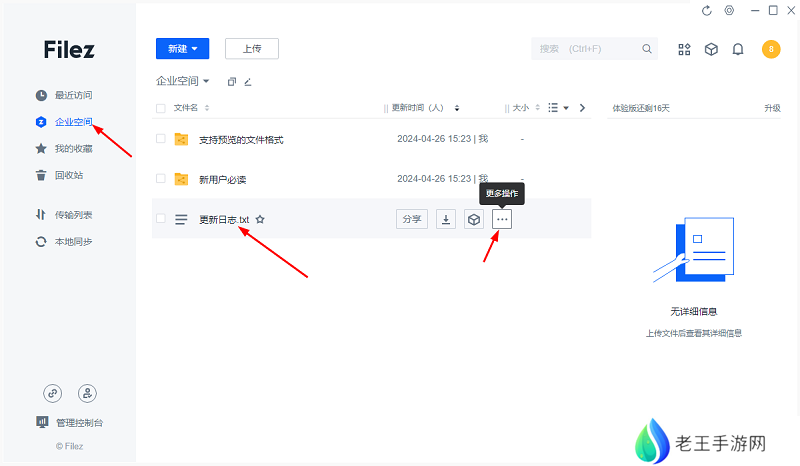This screenshot has width=800, height=466.
Task: Open 管理控制台 admin console
Action: (x=79, y=423)
